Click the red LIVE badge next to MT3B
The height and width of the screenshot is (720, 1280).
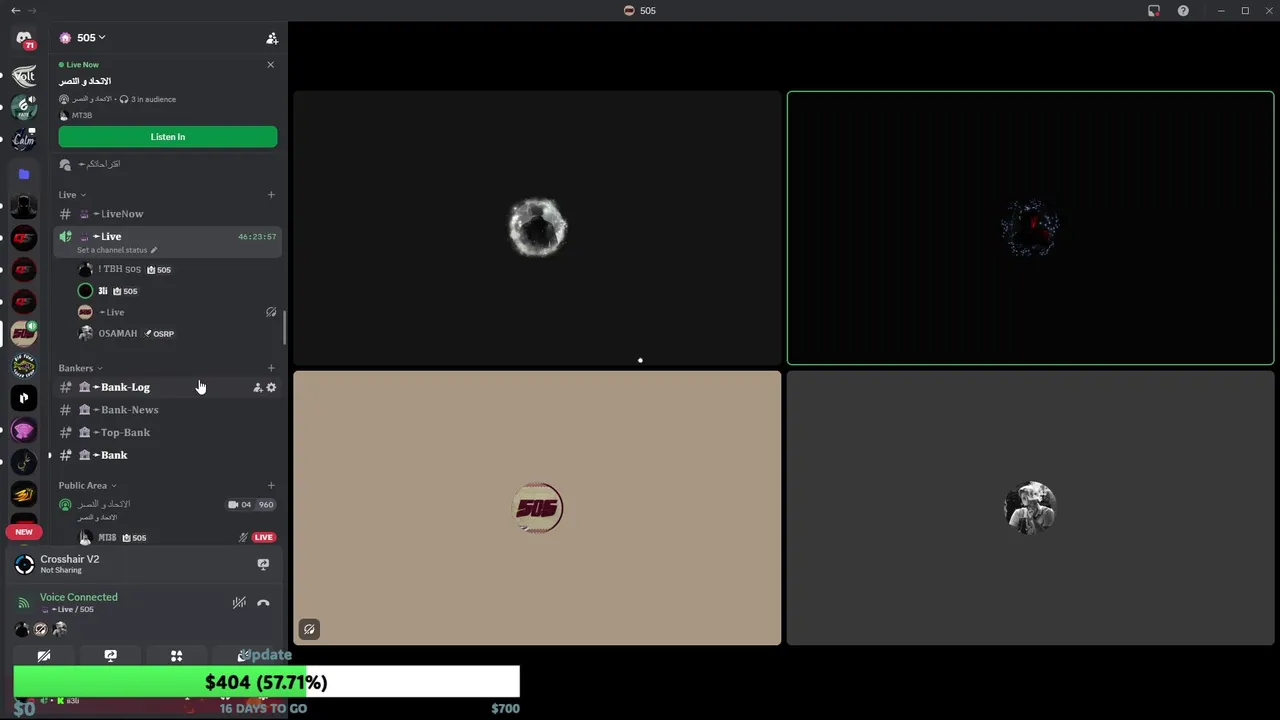(x=263, y=537)
